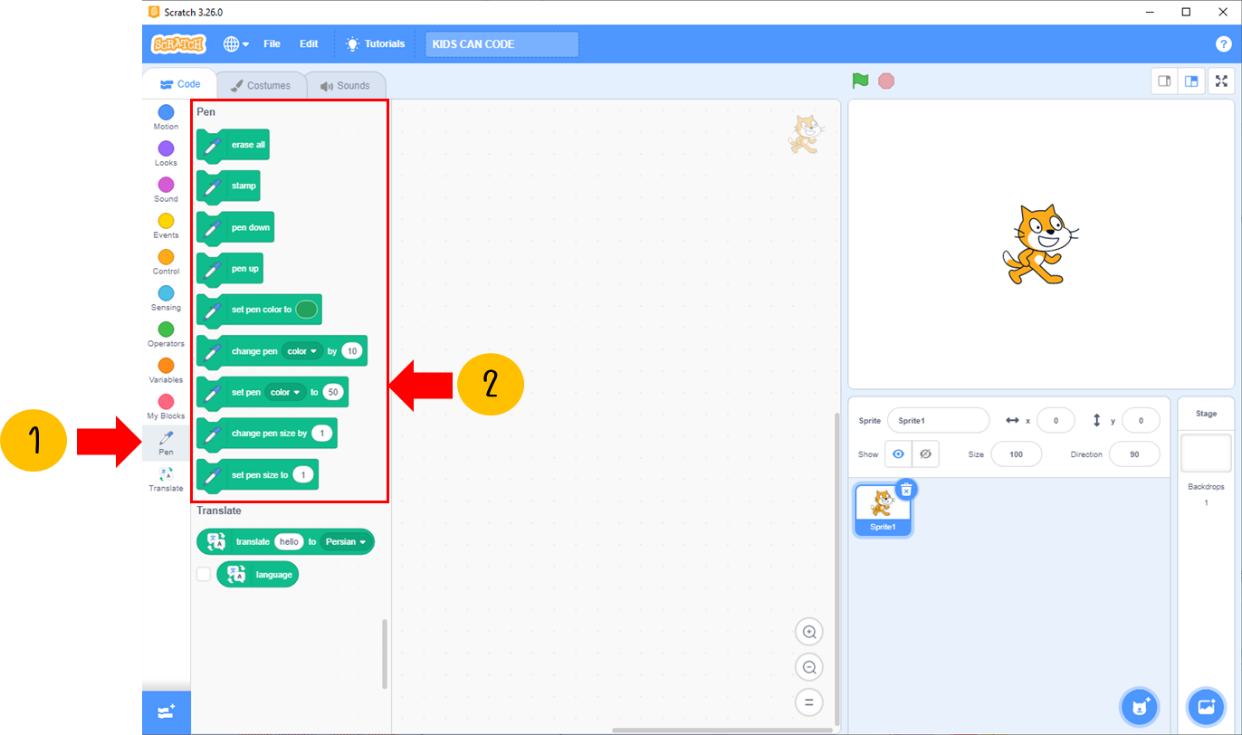Viewport: 1242px width, 735px height.
Task: Open the Tutorials link
Action: (376, 44)
